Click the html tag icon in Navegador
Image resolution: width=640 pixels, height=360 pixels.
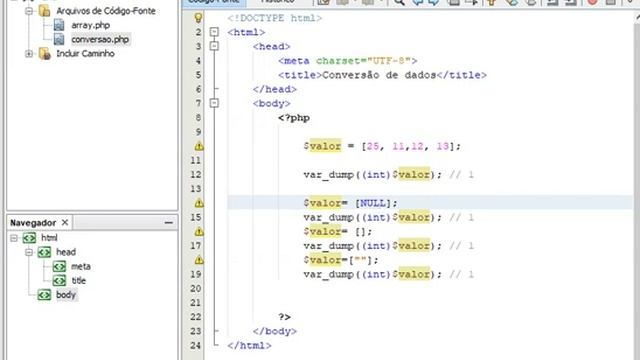29,238
